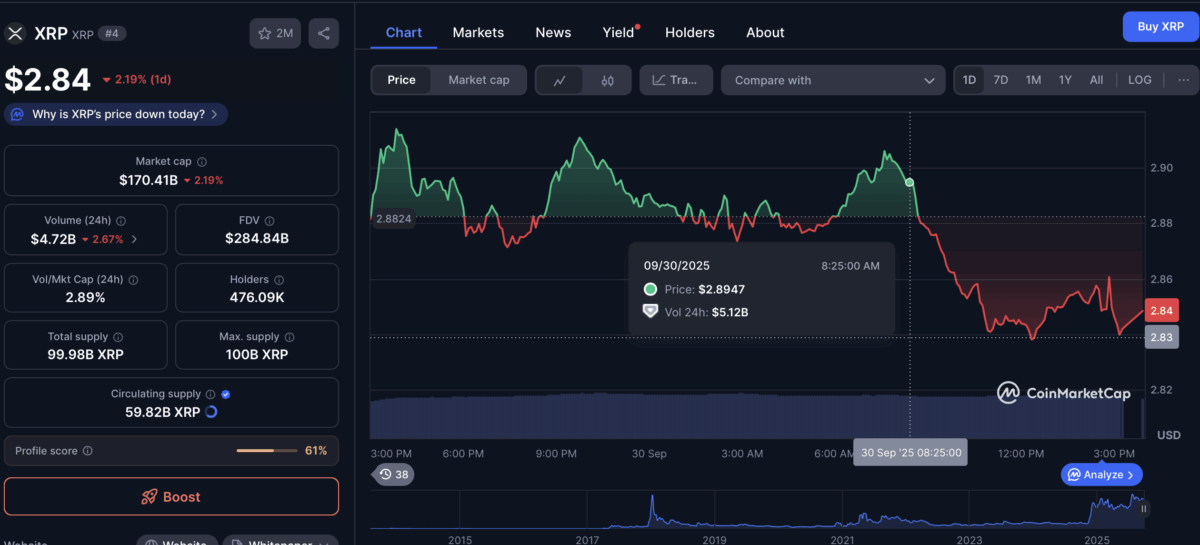Open the Holders tab
Viewport: 1200px width, 545px height.
point(689,32)
